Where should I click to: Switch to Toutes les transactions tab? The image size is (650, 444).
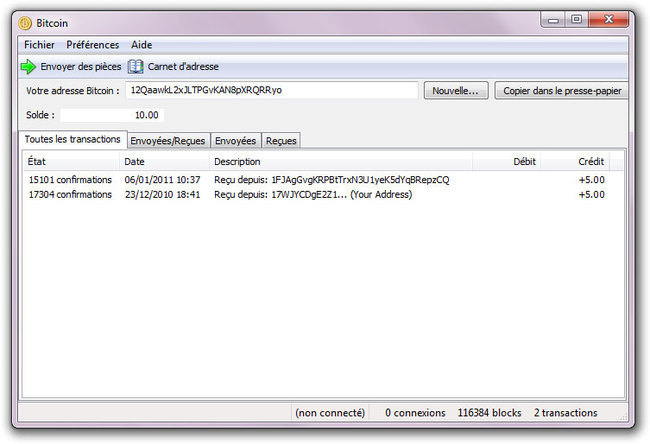[x=73, y=139]
